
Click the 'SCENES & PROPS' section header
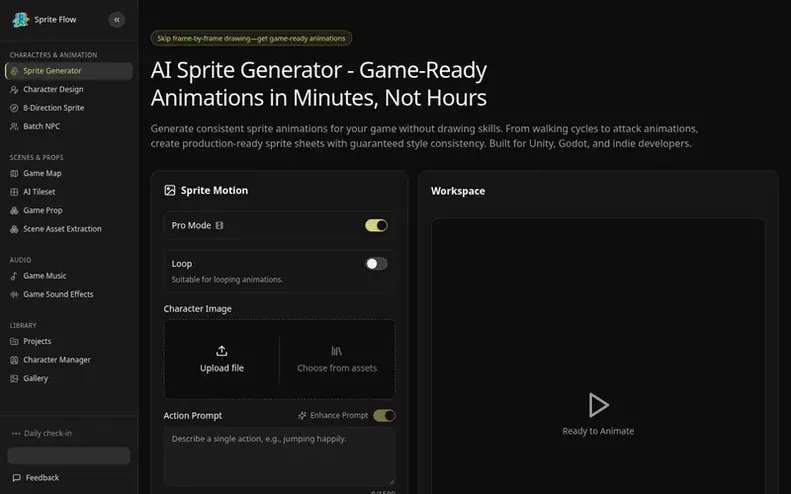36,157
